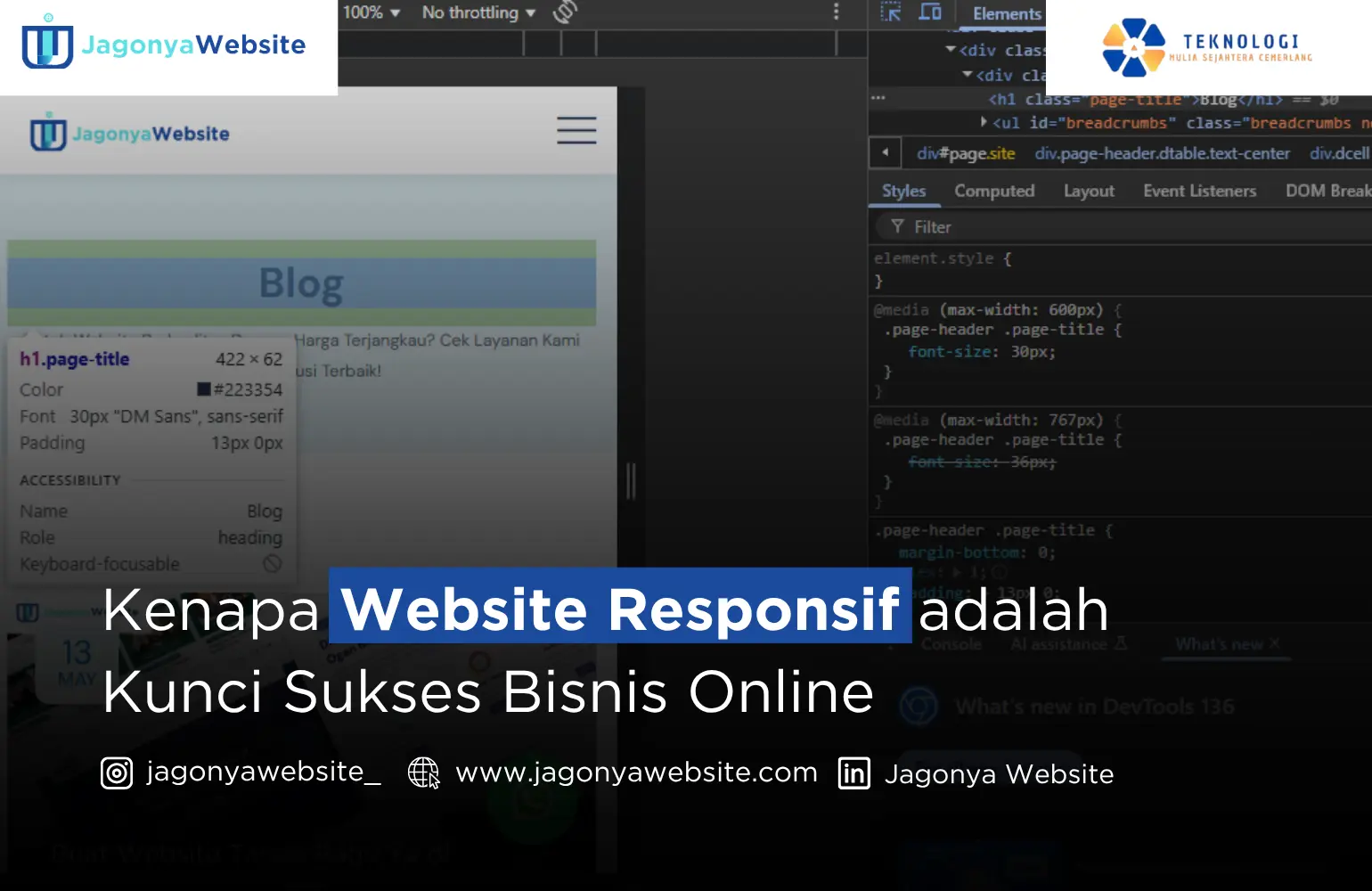Click the highlighted Blog heading
This screenshot has height=891, width=1372.
301,283
